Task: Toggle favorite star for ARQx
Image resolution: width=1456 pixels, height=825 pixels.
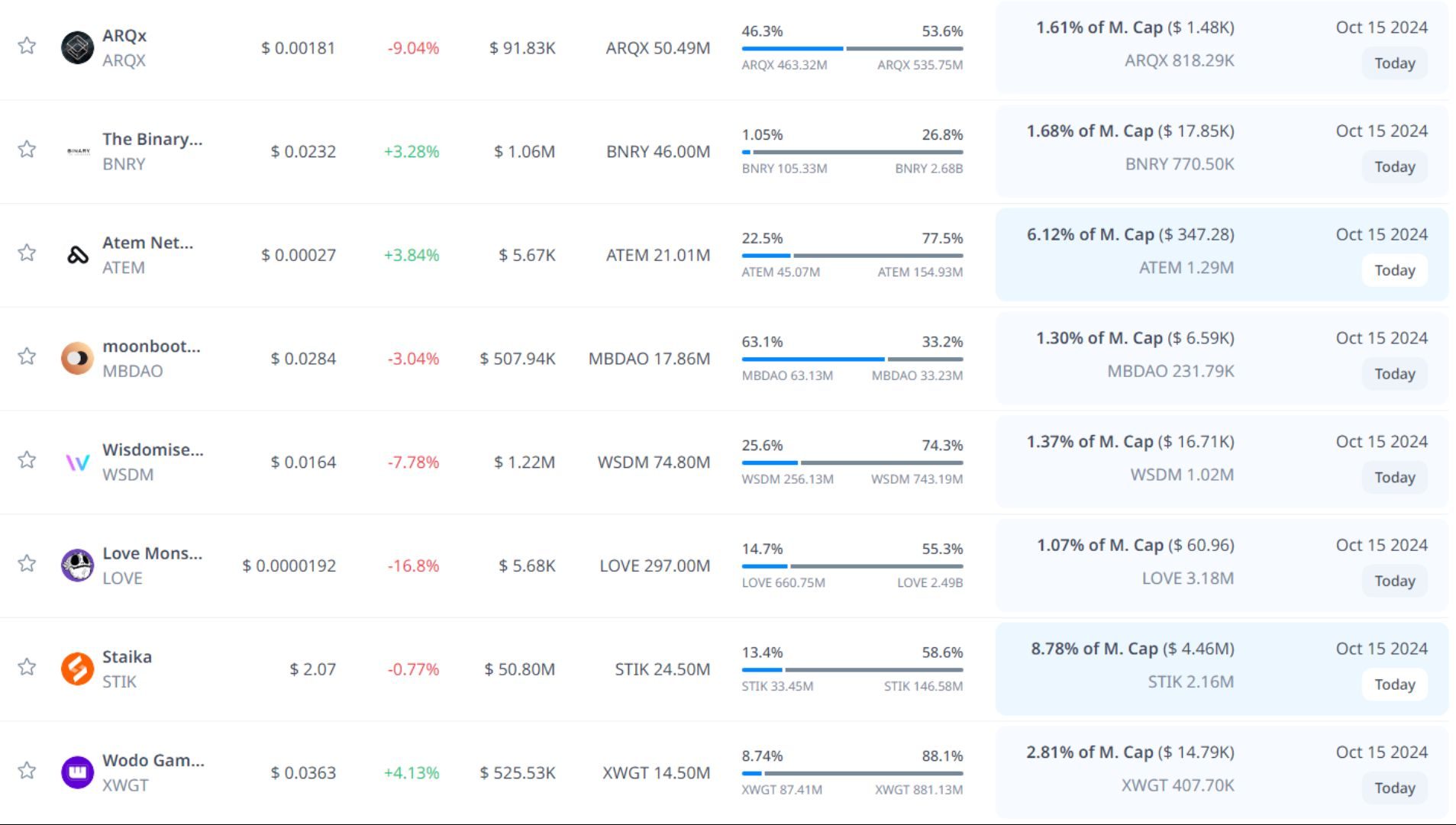Action: click(27, 46)
